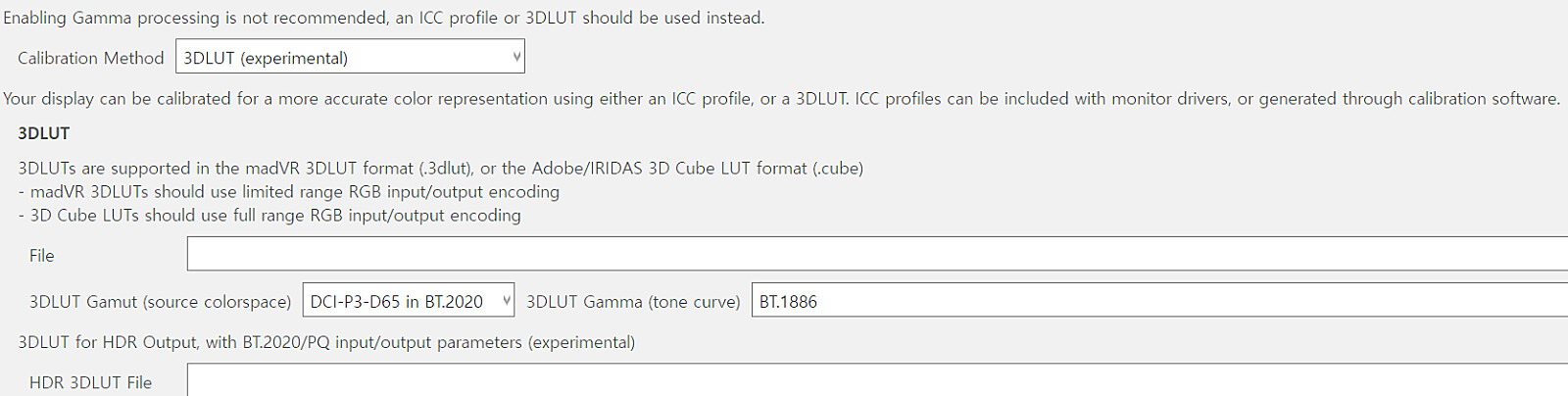Click the Calibration Method label

(91, 58)
